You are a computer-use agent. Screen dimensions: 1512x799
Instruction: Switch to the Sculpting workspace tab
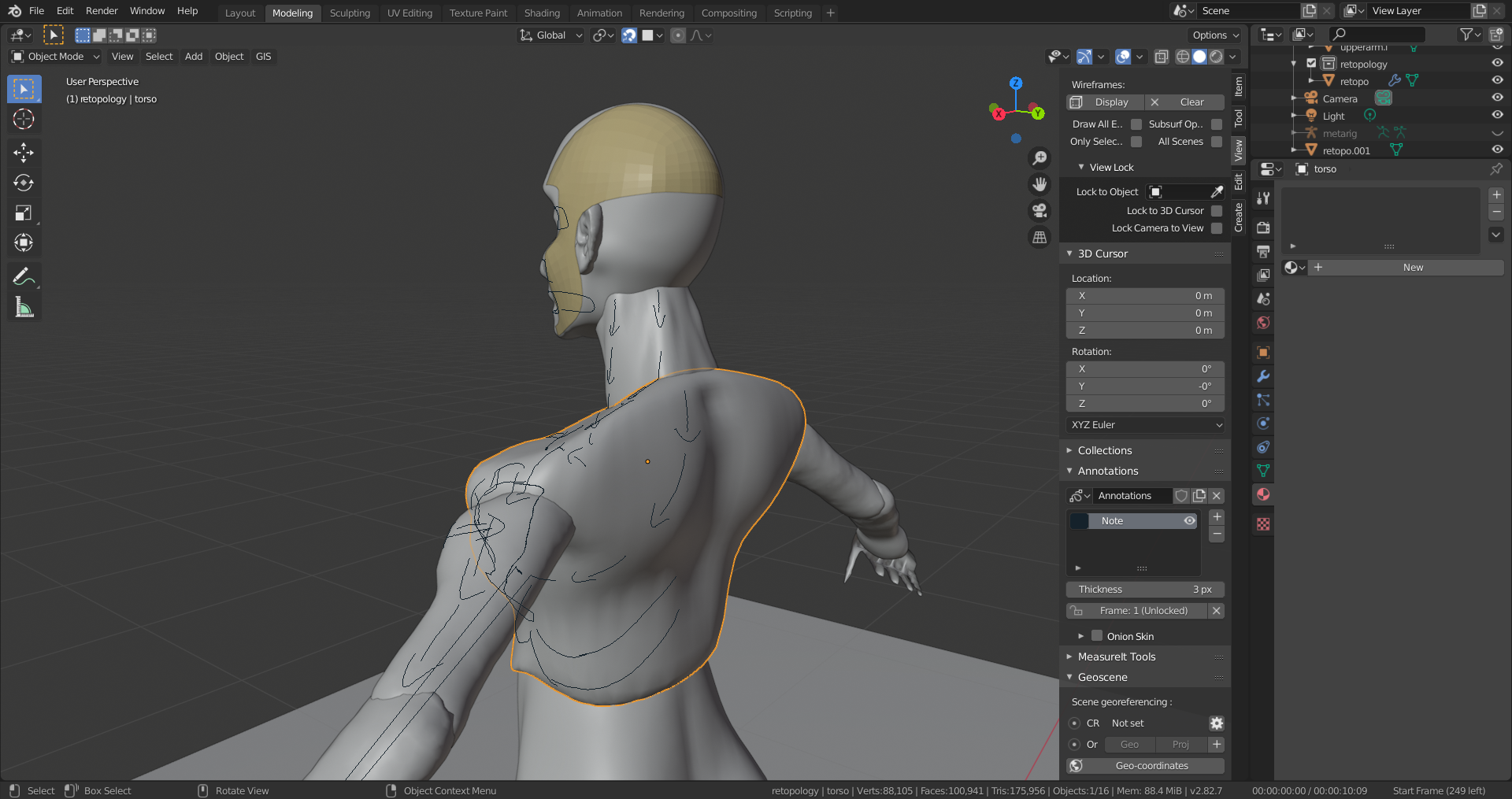[x=350, y=13]
